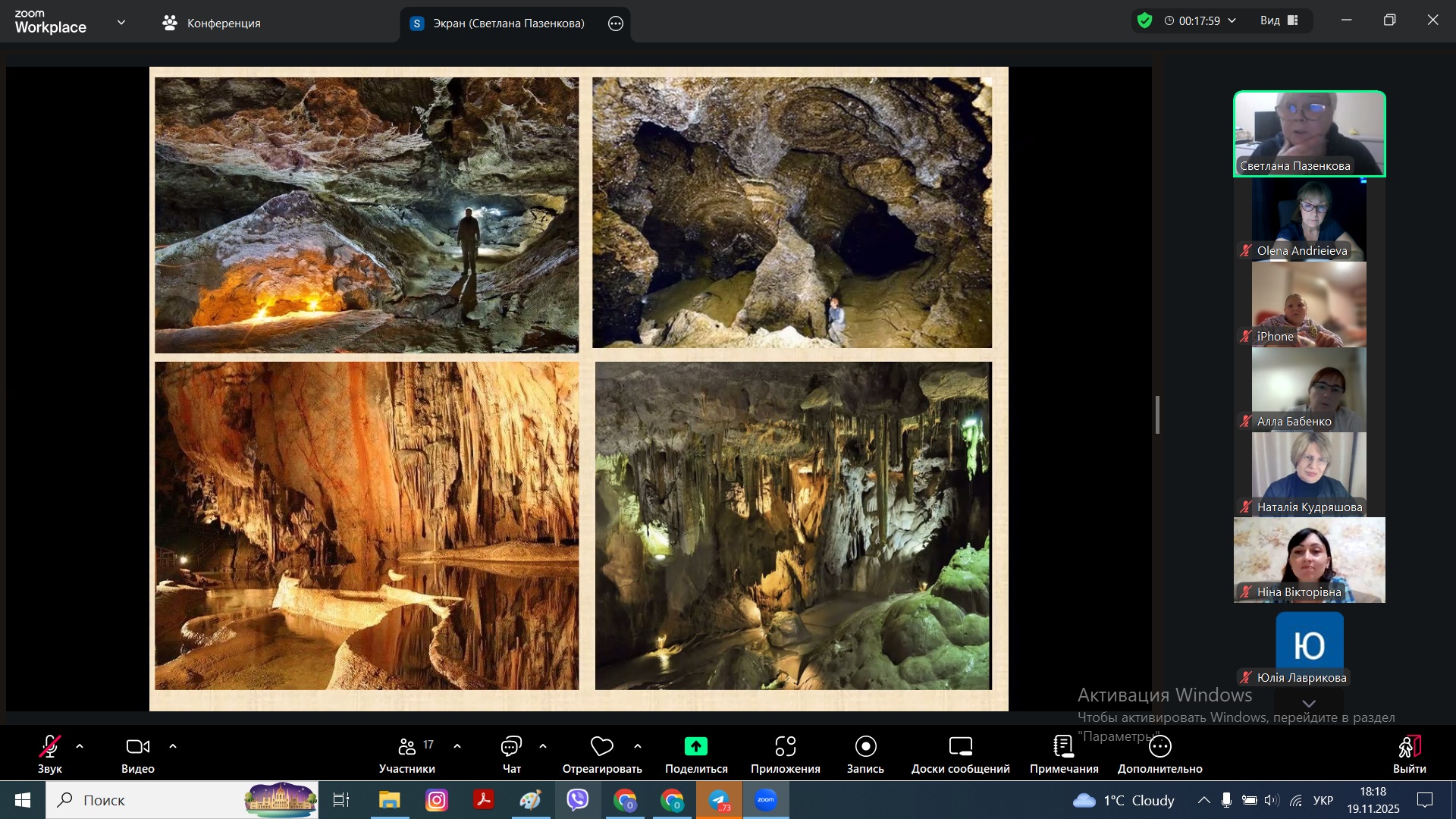Toggle the Participants panel
Screen dimensions: 1456x819
point(407,747)
